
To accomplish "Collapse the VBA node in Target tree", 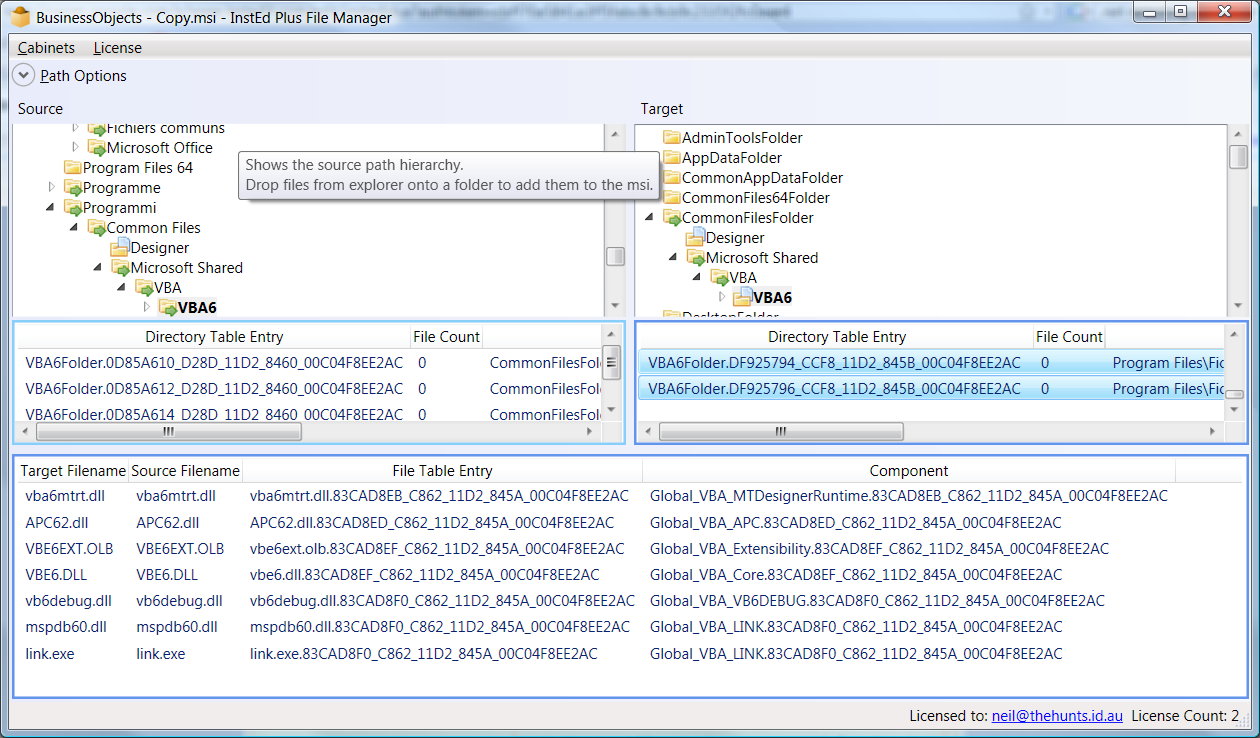I will click(x=698, y=278).
